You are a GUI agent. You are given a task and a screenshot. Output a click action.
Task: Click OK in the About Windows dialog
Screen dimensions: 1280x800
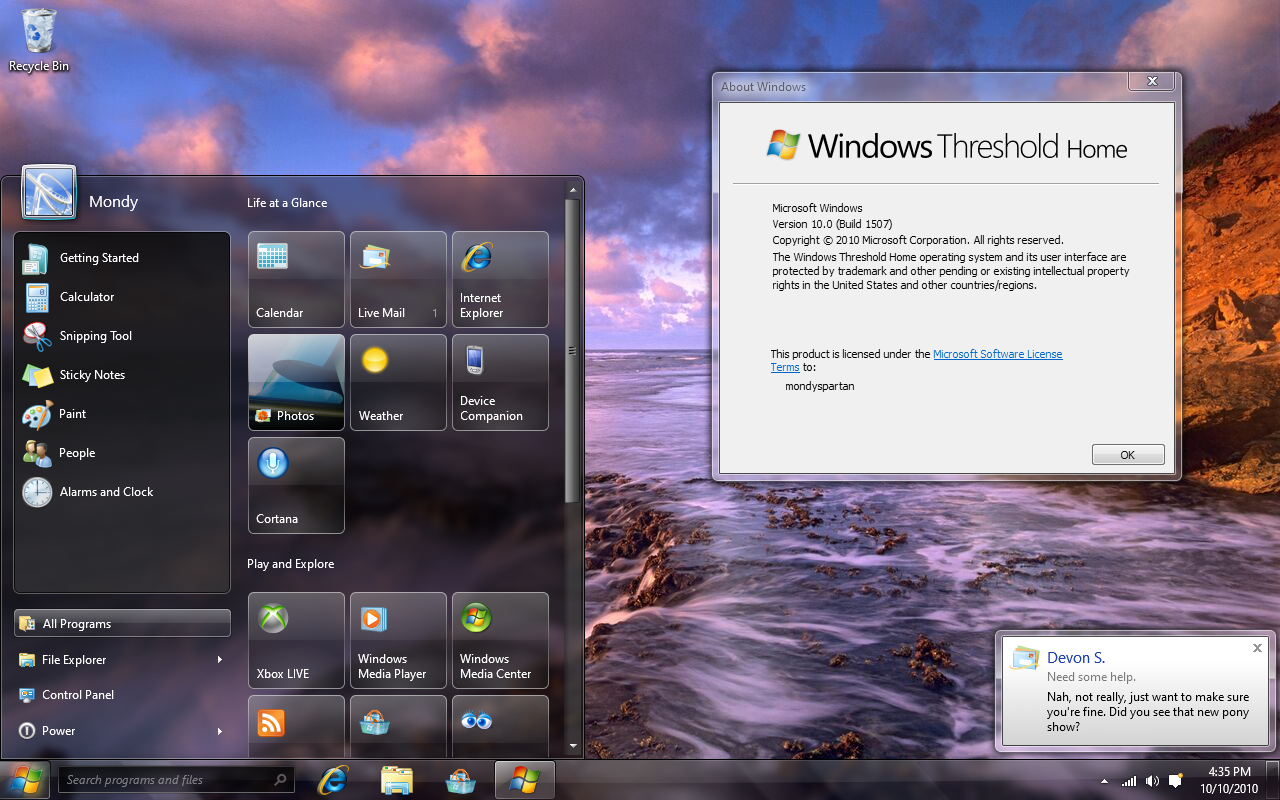[x=1128, y=455]
